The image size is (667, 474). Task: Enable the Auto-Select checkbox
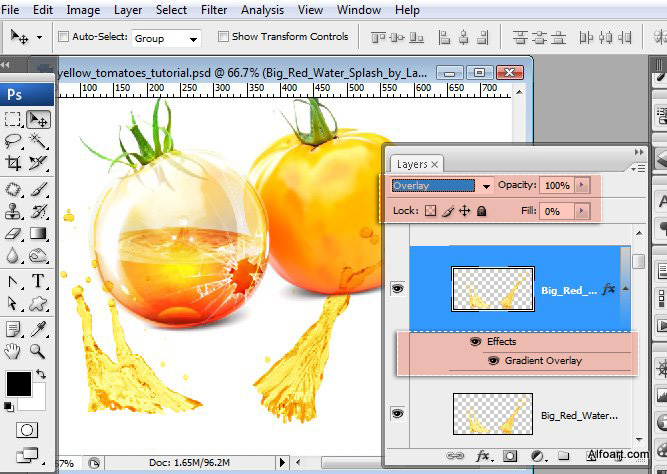pyautogui.click(x=65, y=37)
